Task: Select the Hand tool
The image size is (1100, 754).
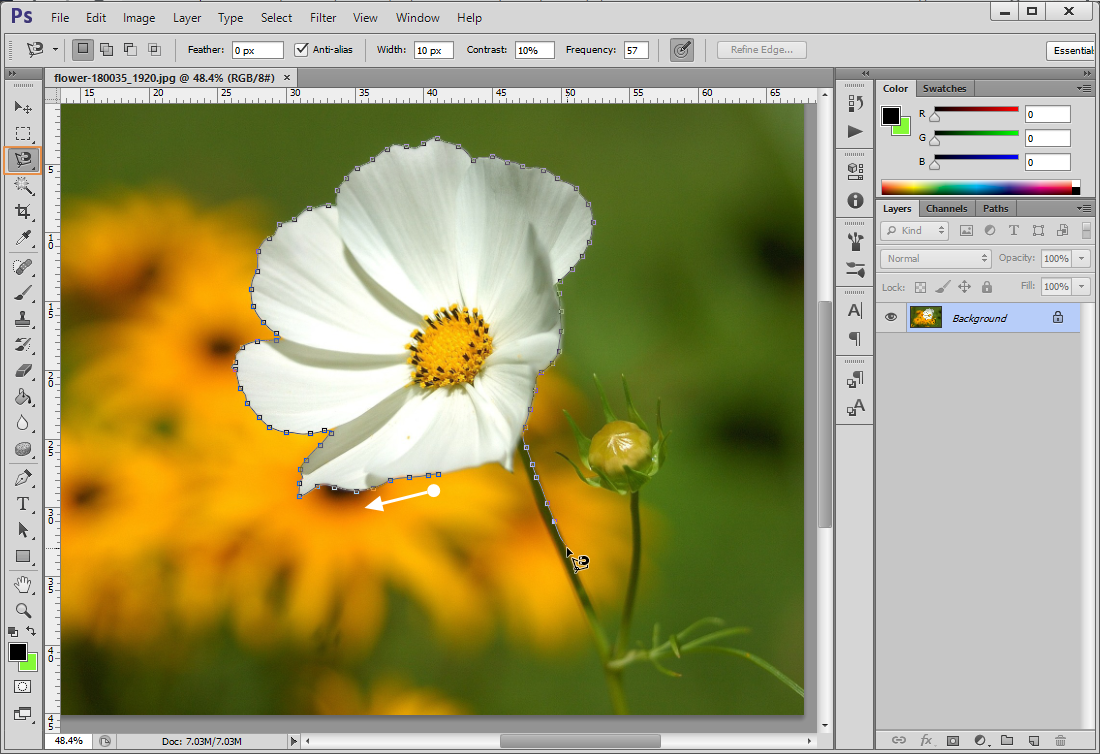Action: pyautogui.click(x=23, y=583)
